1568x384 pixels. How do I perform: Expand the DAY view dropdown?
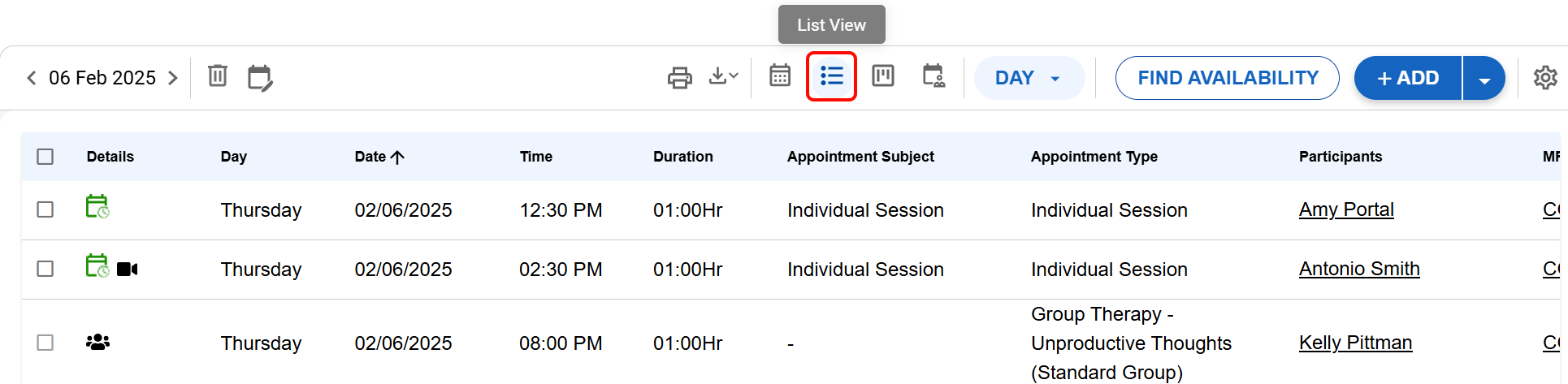click(x=1029, y=78)
